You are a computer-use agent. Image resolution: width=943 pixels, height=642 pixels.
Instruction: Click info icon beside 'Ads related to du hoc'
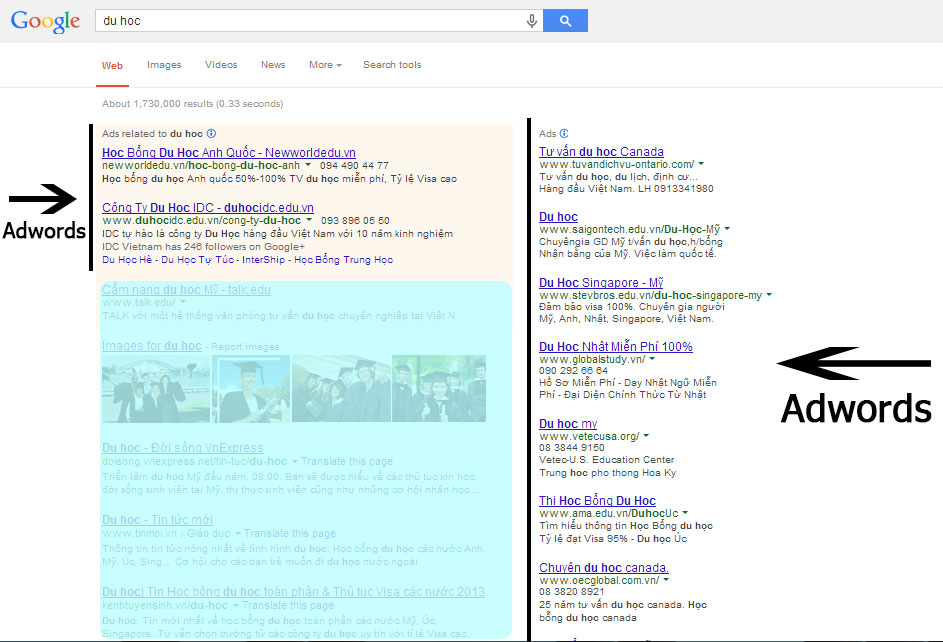(211, 133)
